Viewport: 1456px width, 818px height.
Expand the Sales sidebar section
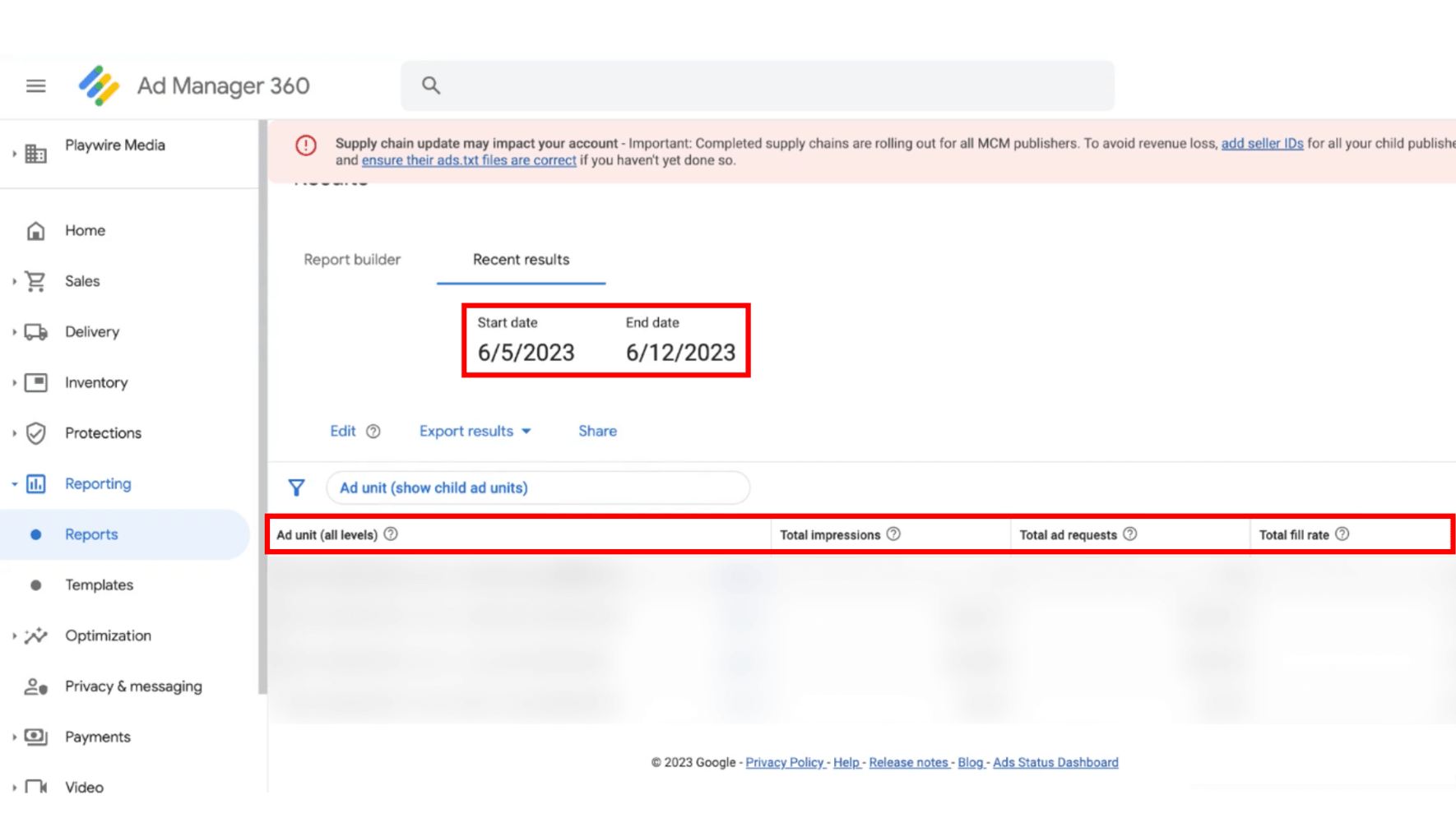pos(14,281)
